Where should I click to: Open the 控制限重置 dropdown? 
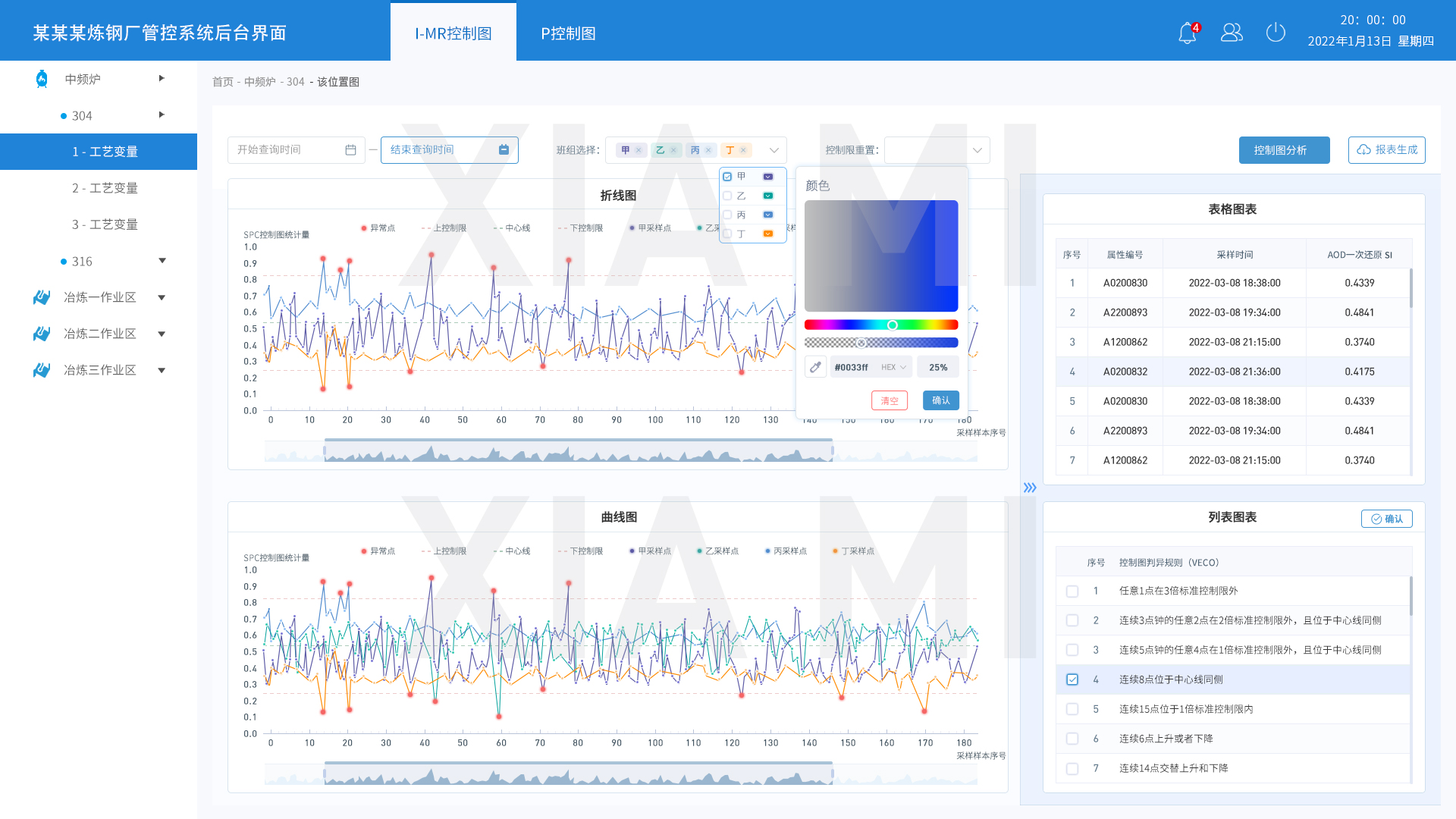click(937, 150)
